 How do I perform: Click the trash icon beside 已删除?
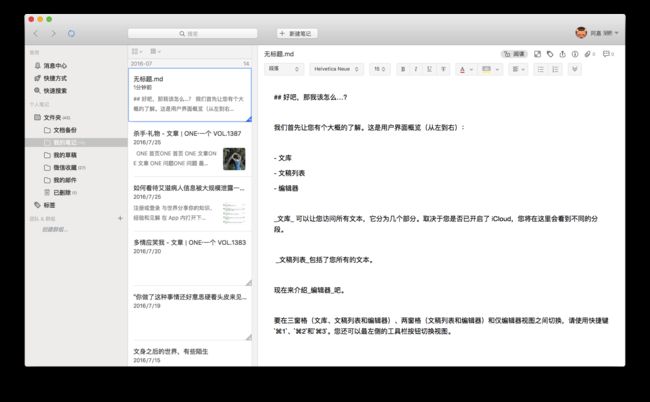[47, 192]
